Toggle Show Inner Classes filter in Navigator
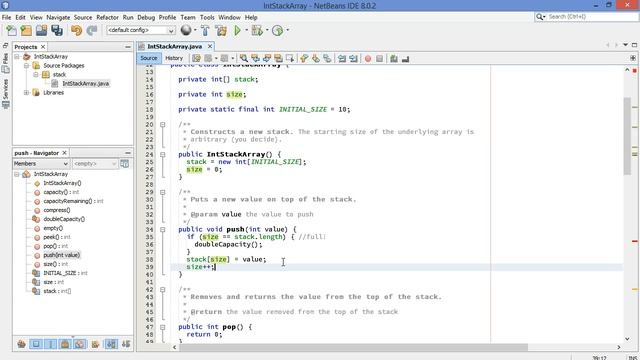Viewport: 640px width, 360px height. pyautogui.click(x=80, y=344)
